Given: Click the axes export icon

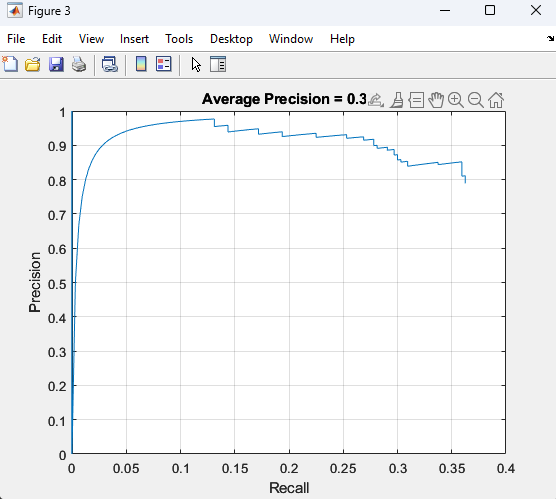Looking at the screenshot, I should (x=376, y=100).
